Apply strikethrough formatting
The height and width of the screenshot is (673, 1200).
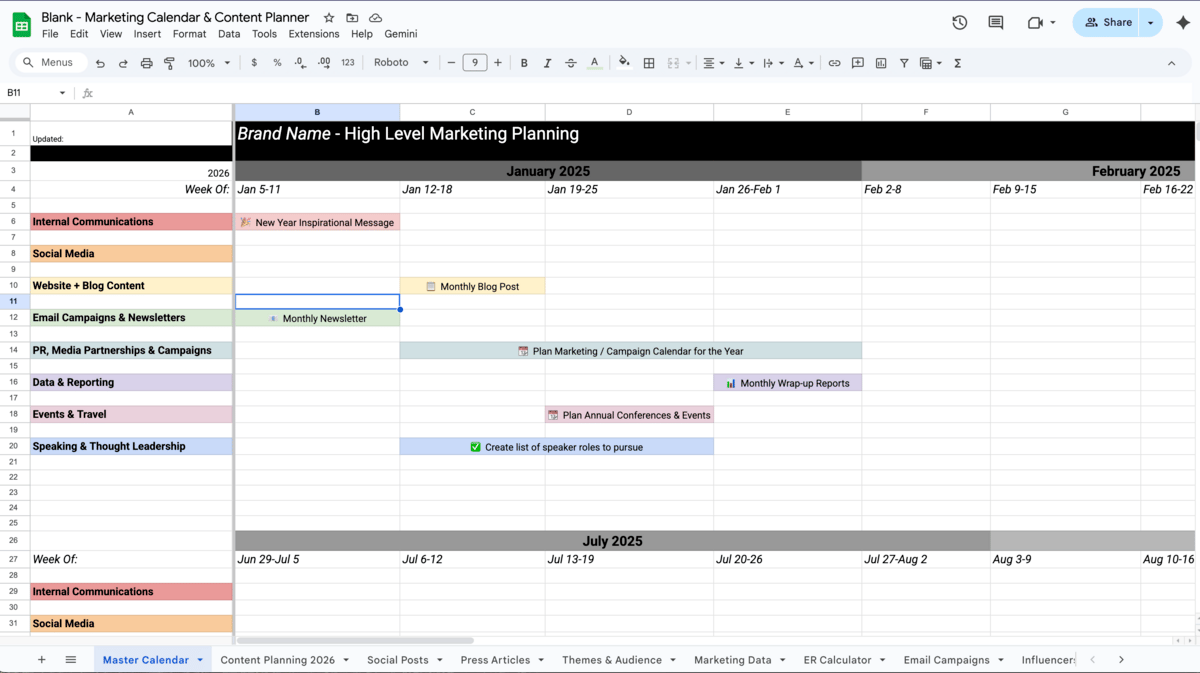[x=571, y=62]
